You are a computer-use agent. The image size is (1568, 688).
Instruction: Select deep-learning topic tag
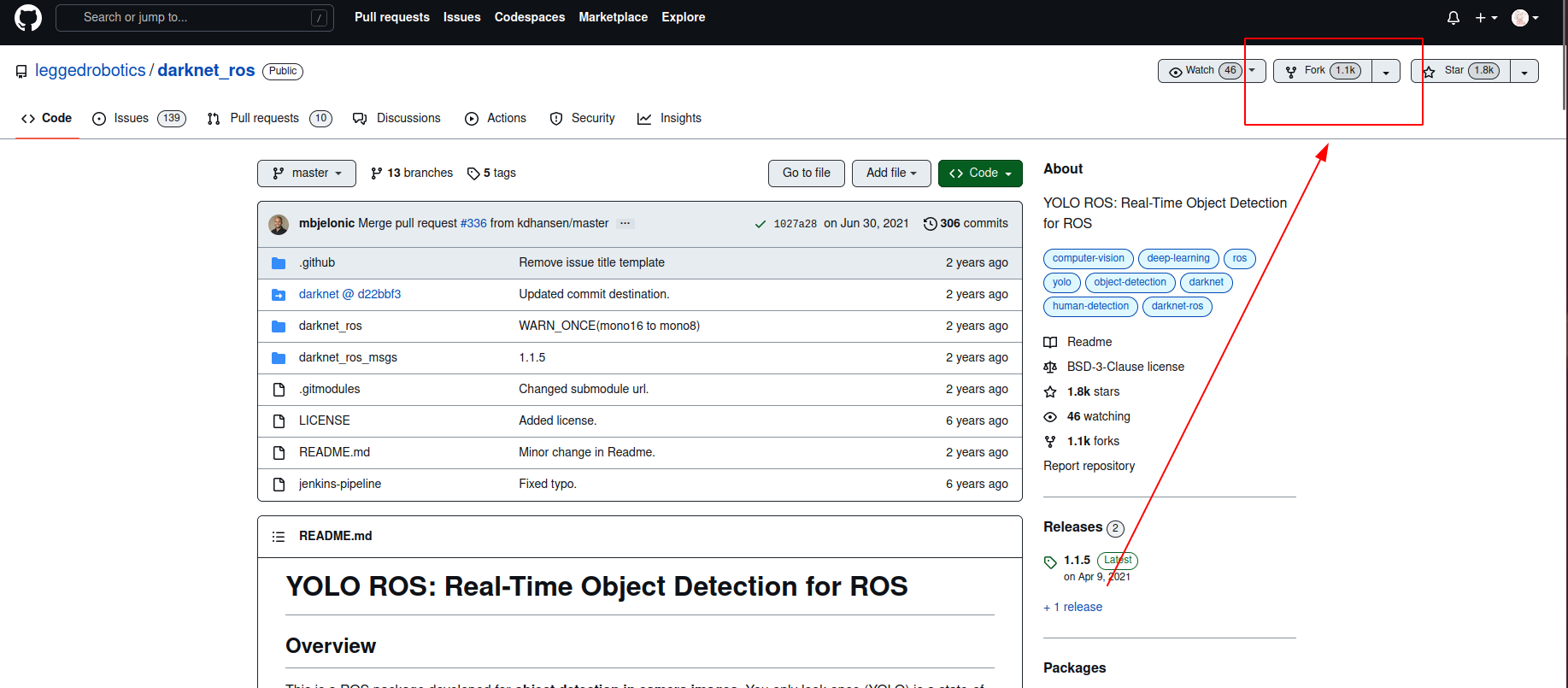[x=1178, y=259]
